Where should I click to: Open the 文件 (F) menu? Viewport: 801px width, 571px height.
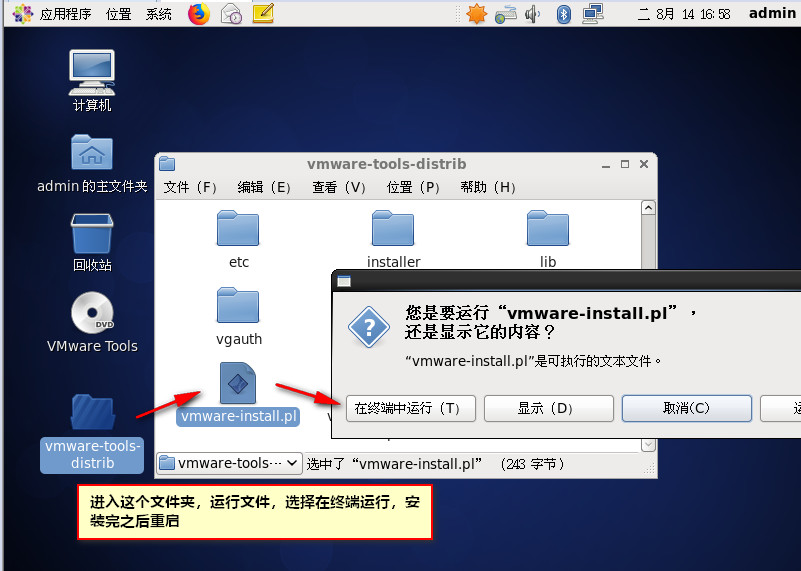pyautogui.click(x=190, y=187)
